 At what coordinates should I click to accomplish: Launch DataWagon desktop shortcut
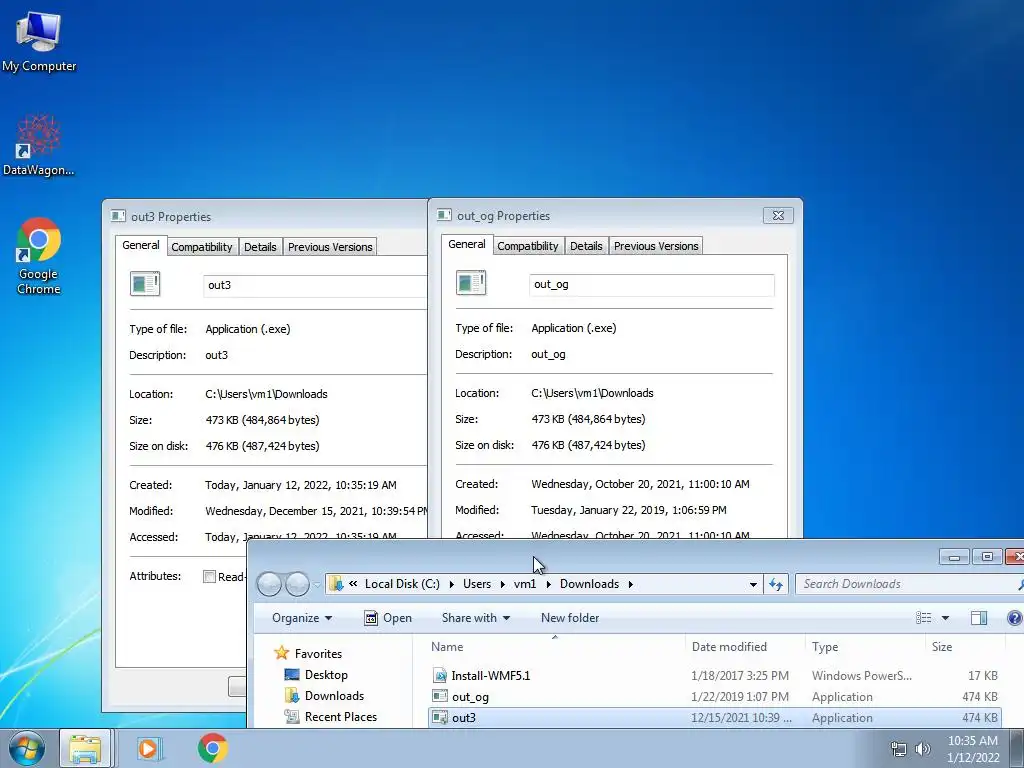click(x=39, y=145)
